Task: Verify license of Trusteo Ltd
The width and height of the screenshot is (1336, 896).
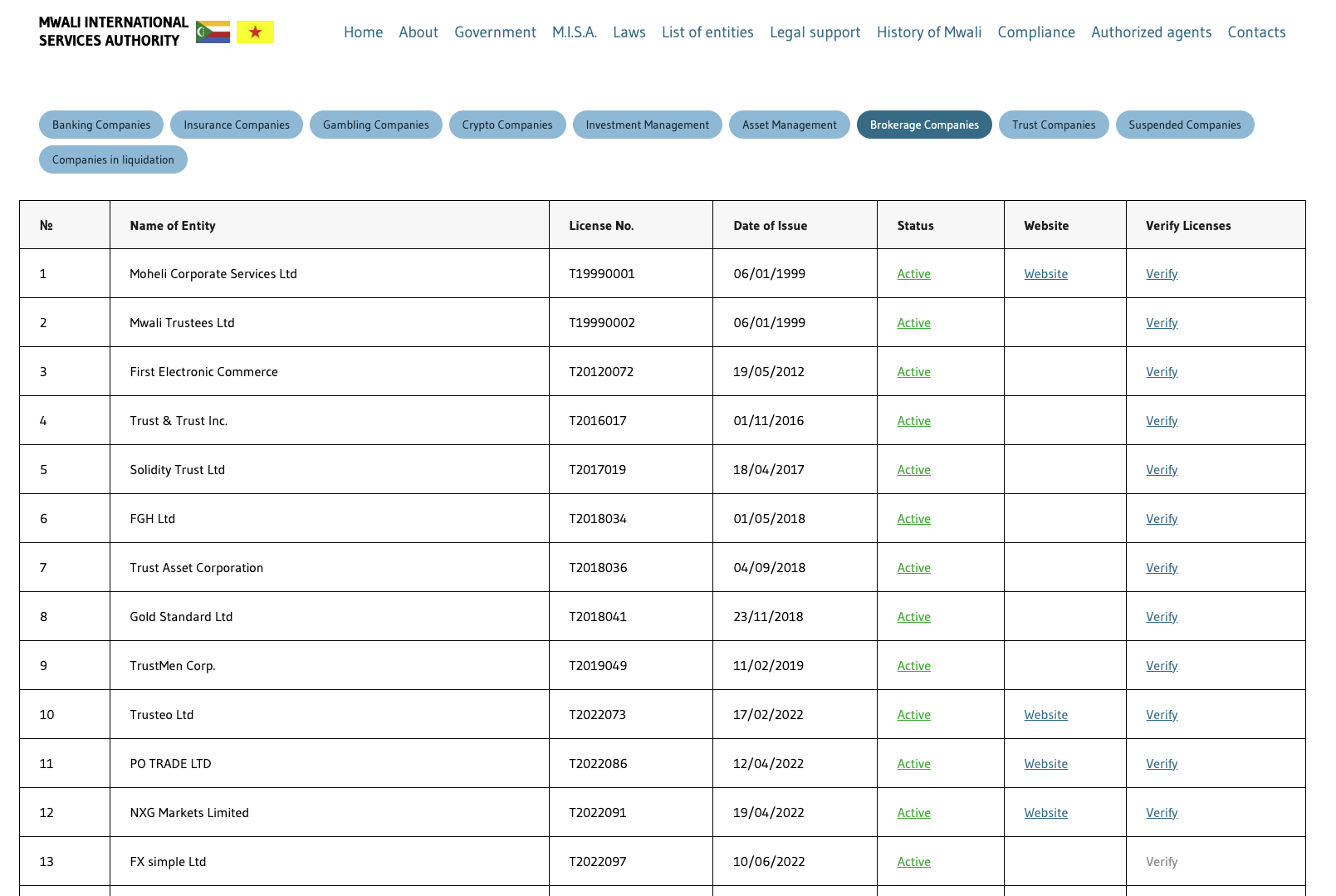Action: coord(1162,715)
